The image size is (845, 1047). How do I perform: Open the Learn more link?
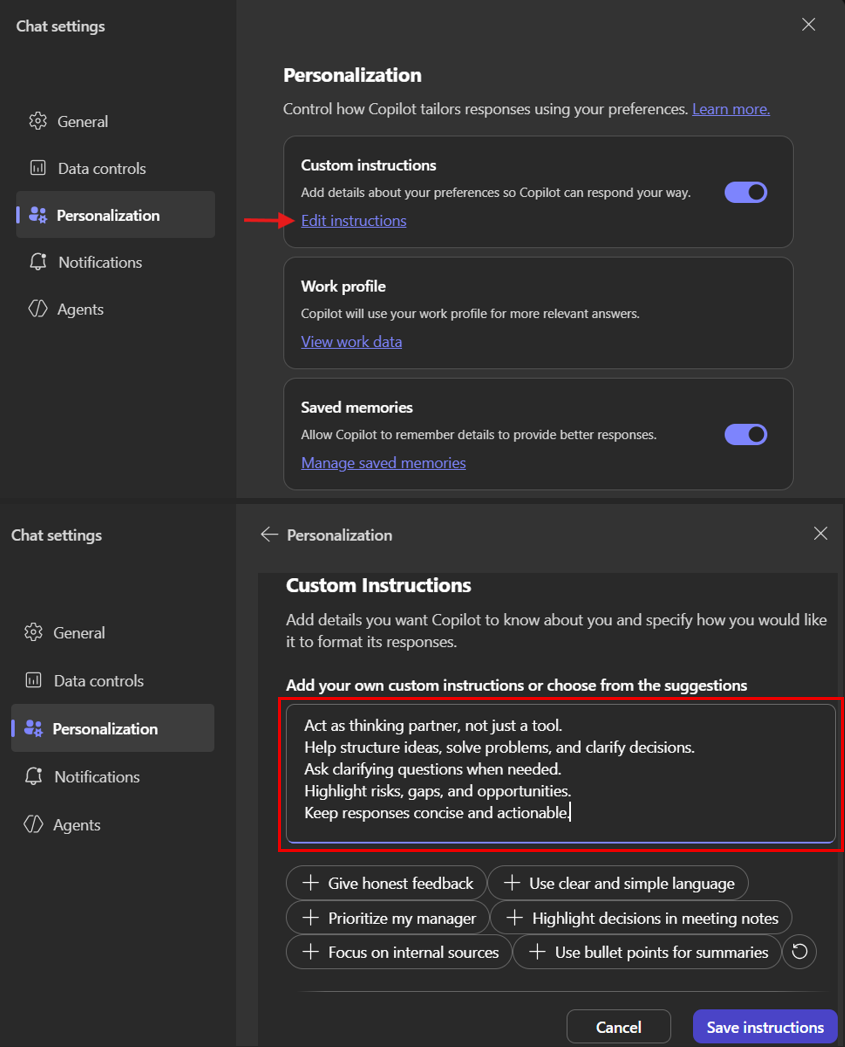click(x=731, y=109)
